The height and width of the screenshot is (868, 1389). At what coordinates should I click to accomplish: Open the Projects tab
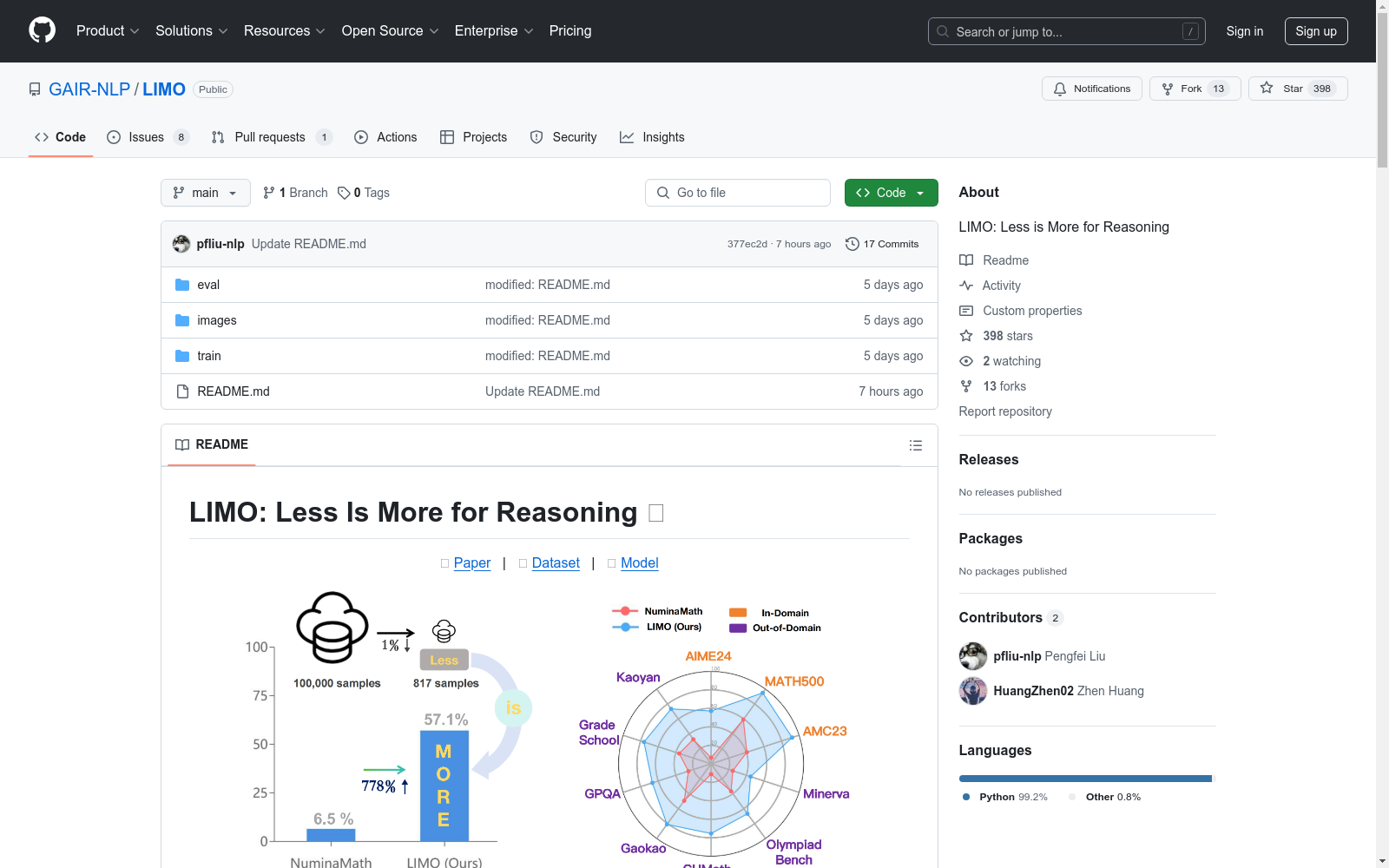[x=474, y=137]
